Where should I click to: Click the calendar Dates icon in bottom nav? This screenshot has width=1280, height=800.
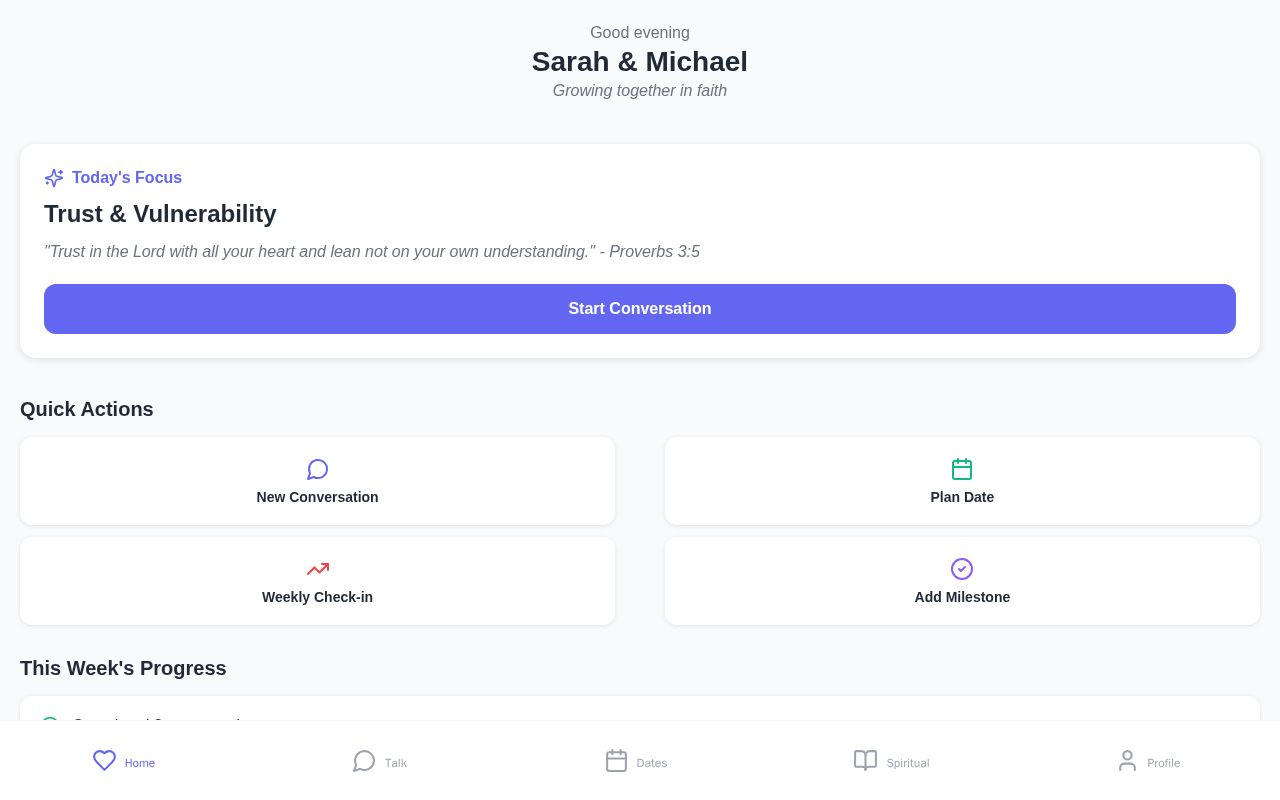click(616, 761)
